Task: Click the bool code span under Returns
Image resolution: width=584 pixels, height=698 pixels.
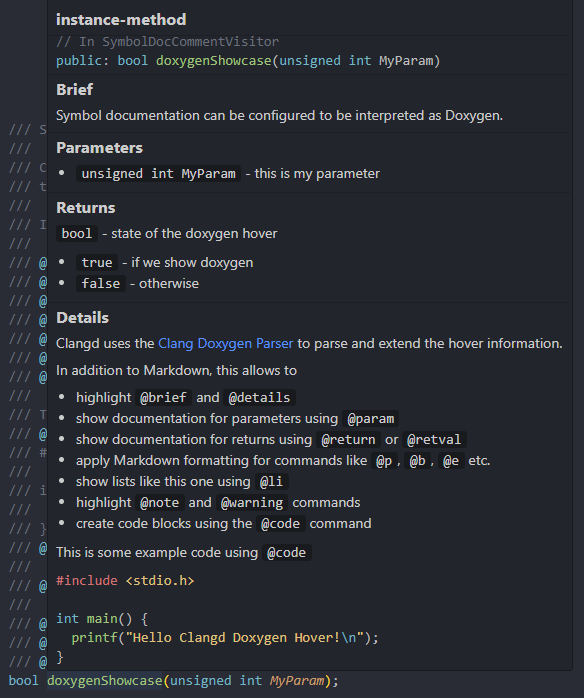Action: click(77, 233)
